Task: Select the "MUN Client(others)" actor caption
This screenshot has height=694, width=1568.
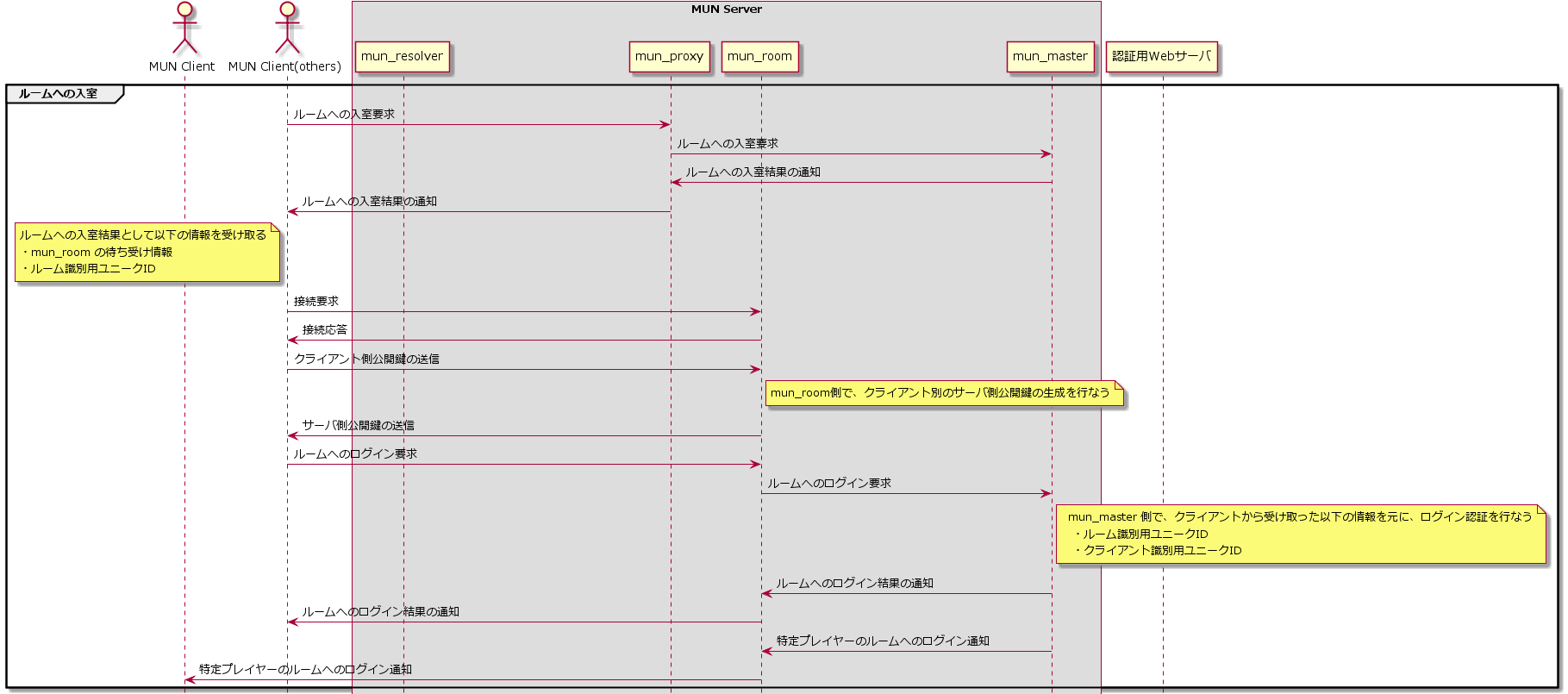Action: 284,66
